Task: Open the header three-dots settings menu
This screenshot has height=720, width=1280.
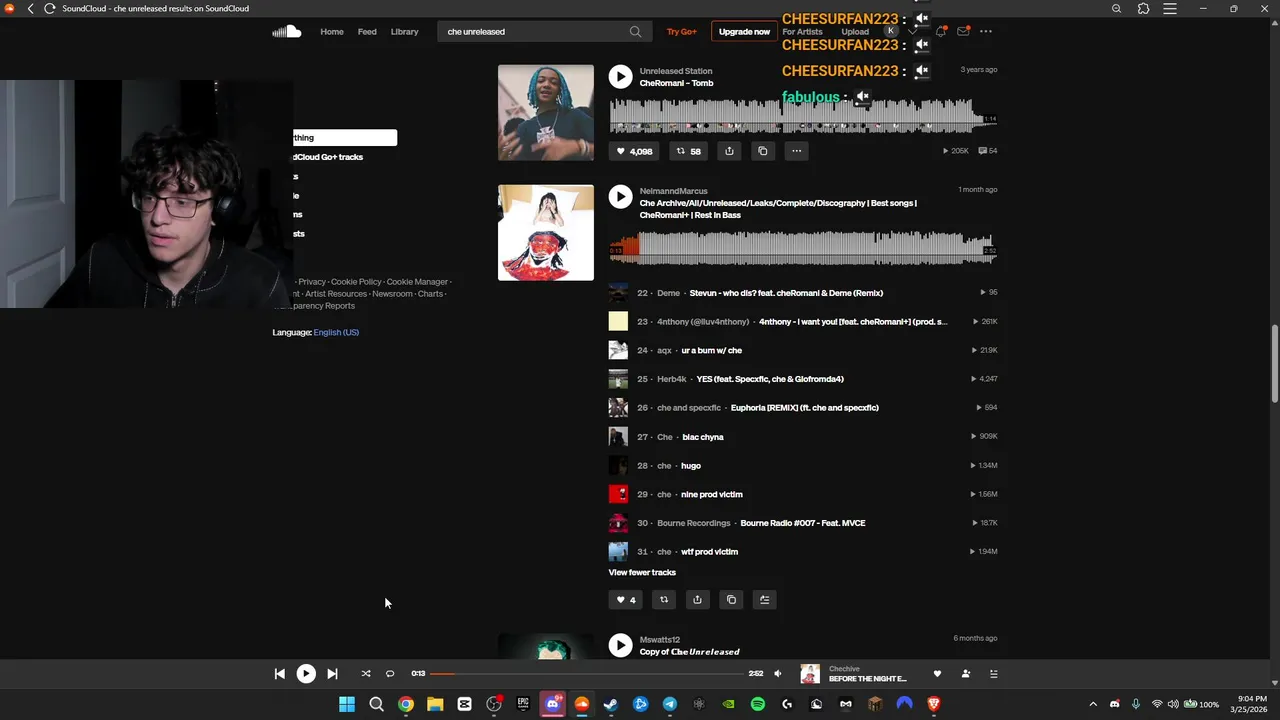Action: coord(986,31)
